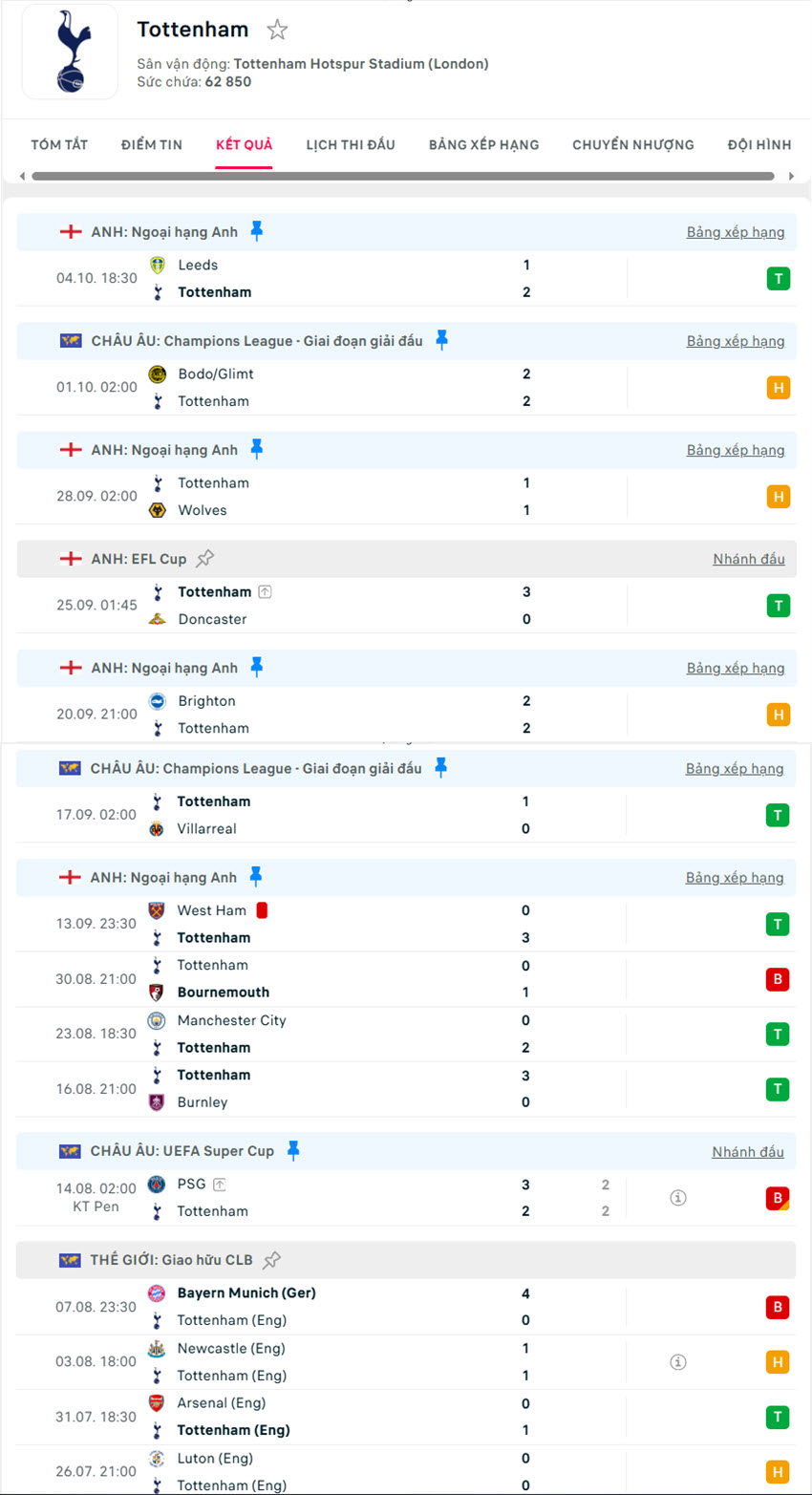The width and height of the screenshot is (812, 1495).
Task: Click the green T badge for Leeds match
Action: 779,279
